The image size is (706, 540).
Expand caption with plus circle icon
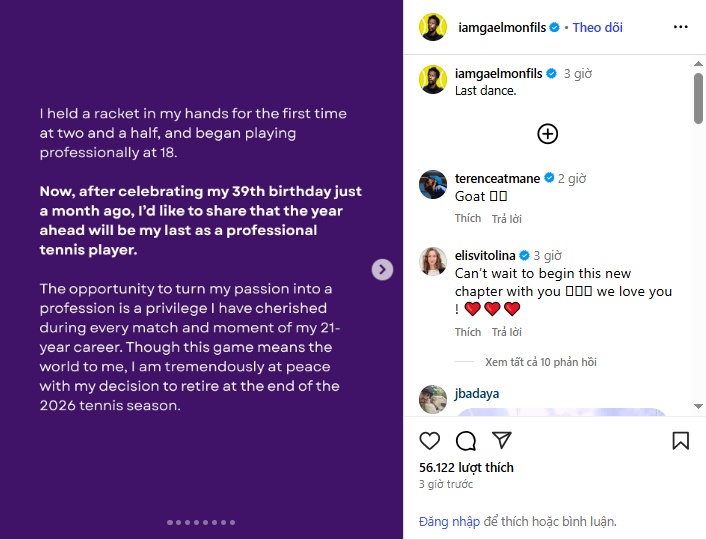(547, 133)
